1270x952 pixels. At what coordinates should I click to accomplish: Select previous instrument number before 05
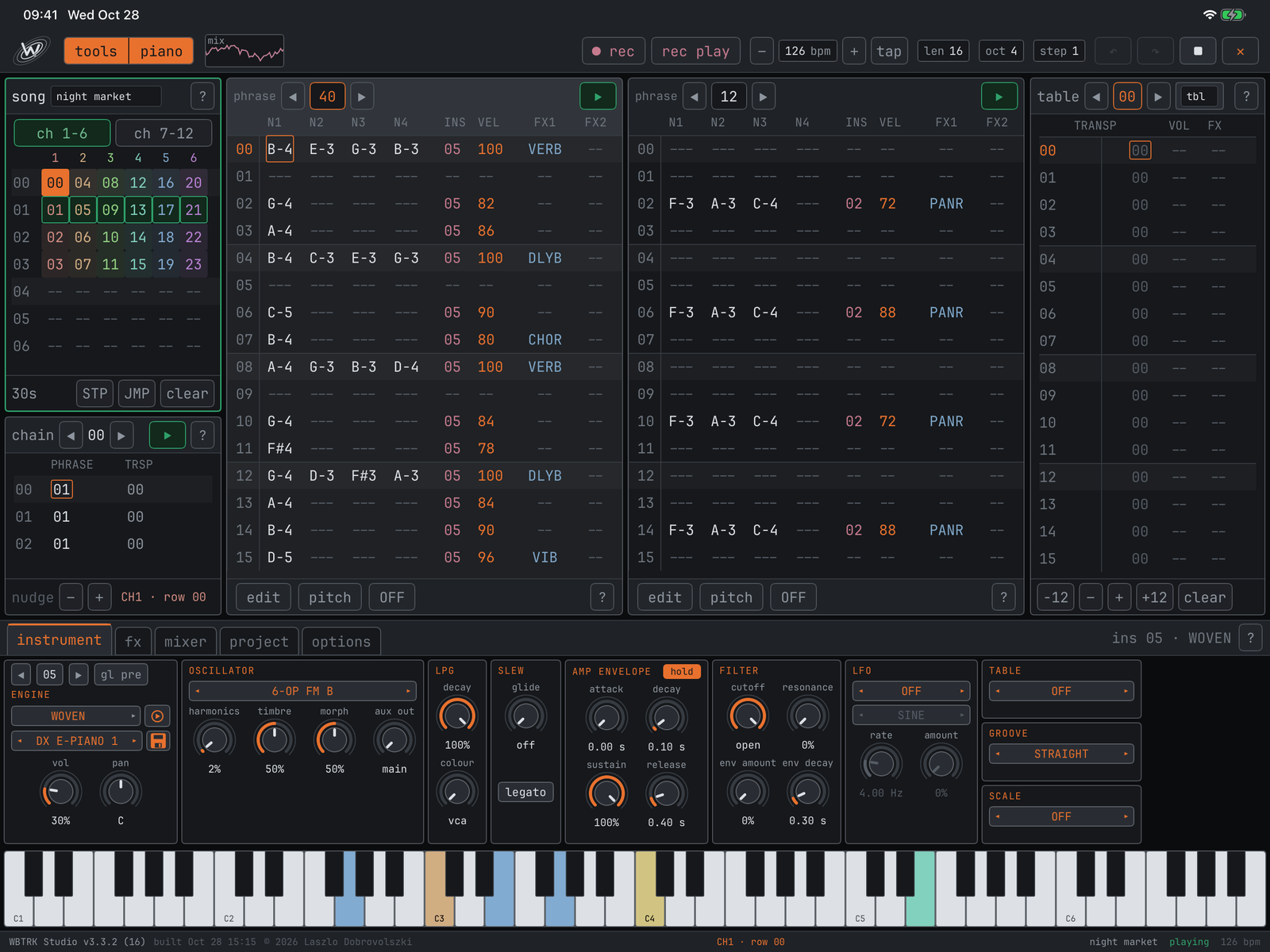coord(21,674)
